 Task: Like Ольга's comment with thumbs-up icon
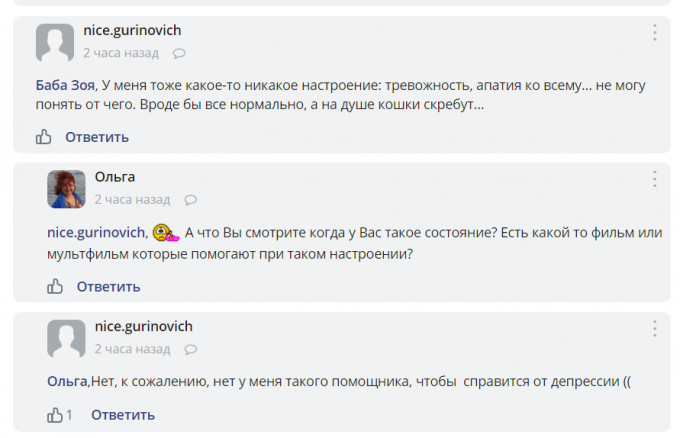[55, 287]
